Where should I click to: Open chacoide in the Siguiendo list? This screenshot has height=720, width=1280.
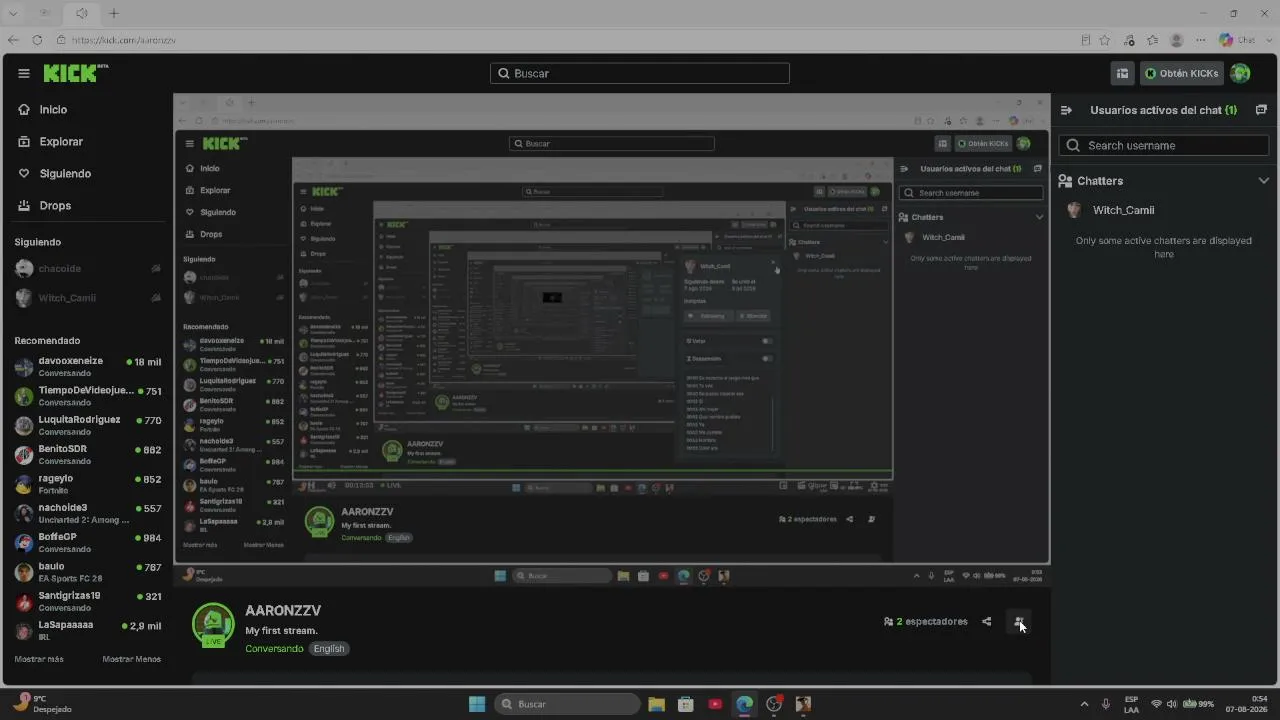click(x=88, y=269)
